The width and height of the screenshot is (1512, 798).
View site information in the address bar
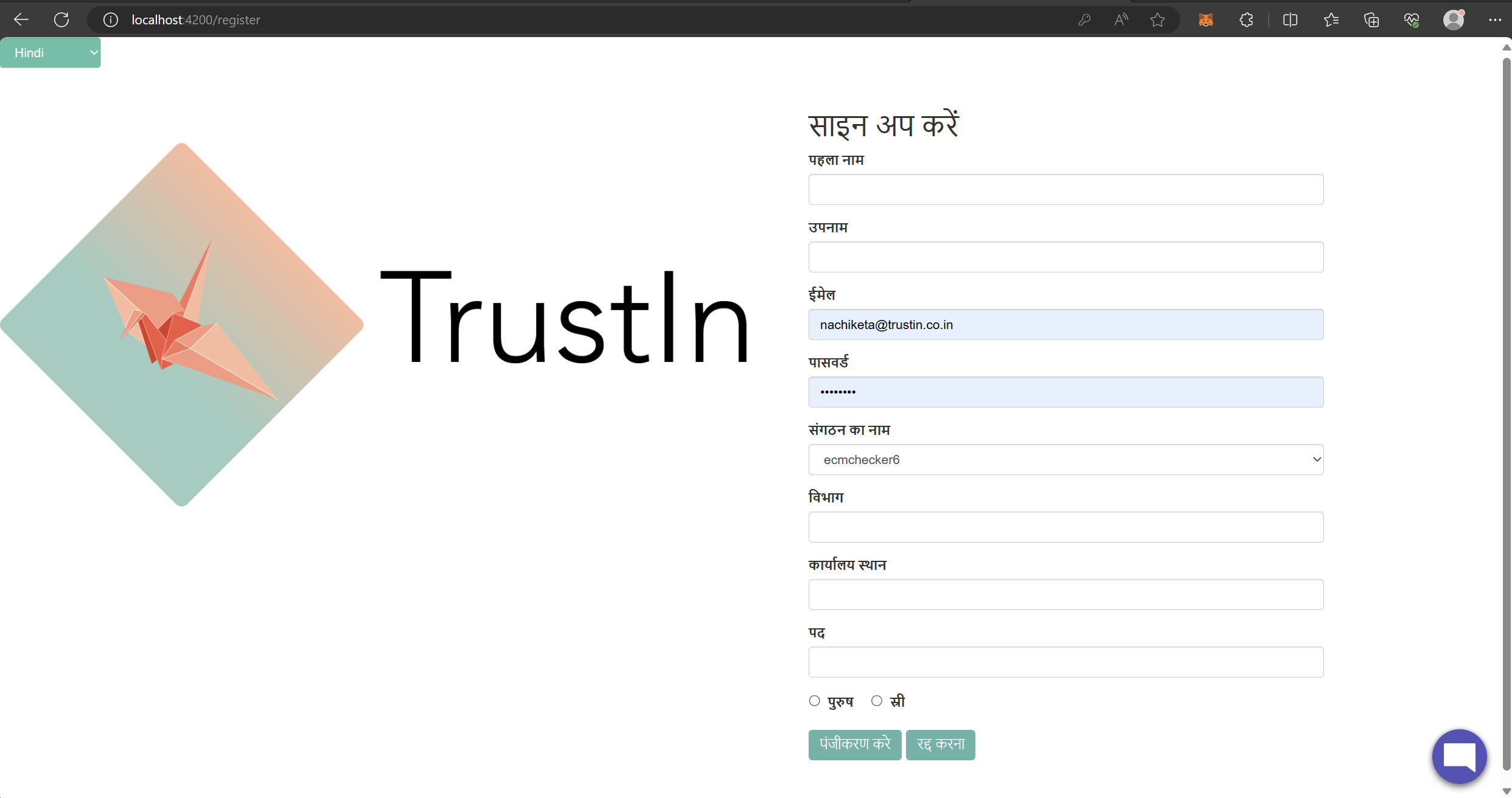click(x=110, y=19)
